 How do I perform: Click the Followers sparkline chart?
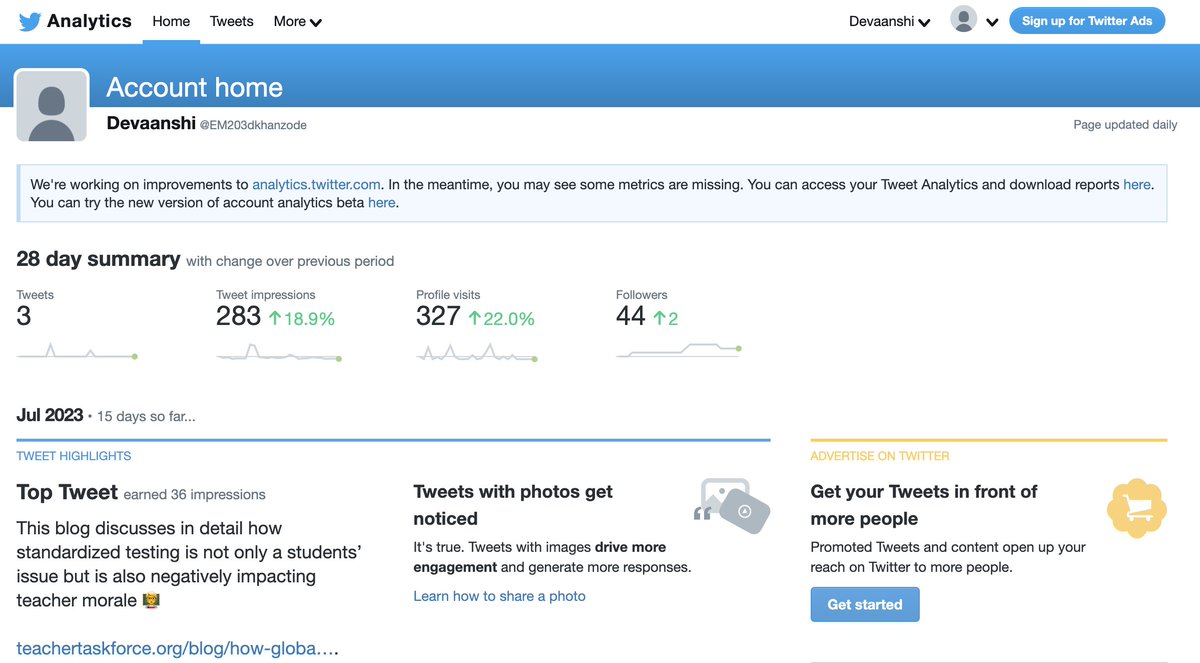679,350
